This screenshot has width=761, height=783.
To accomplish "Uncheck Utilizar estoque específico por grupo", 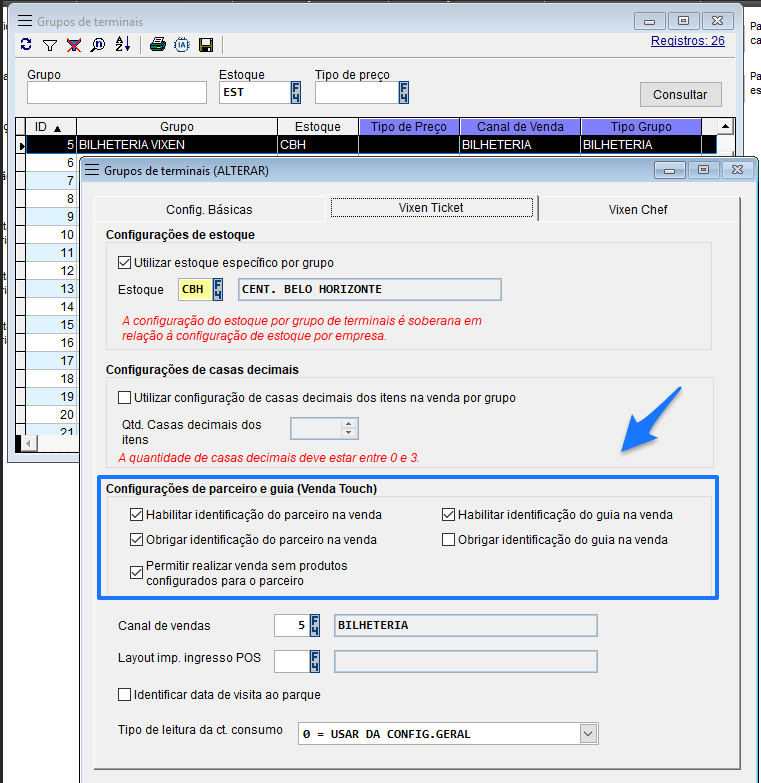I will pos(124,263).
